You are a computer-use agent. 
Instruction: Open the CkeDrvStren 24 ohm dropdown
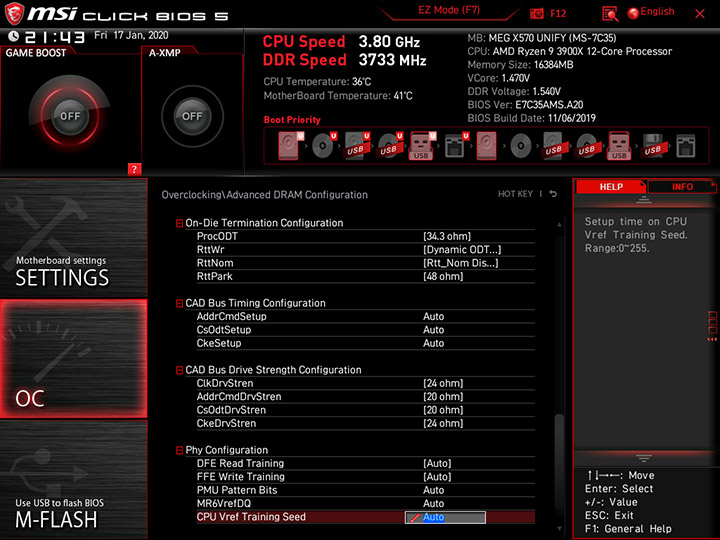pos(443,423)
